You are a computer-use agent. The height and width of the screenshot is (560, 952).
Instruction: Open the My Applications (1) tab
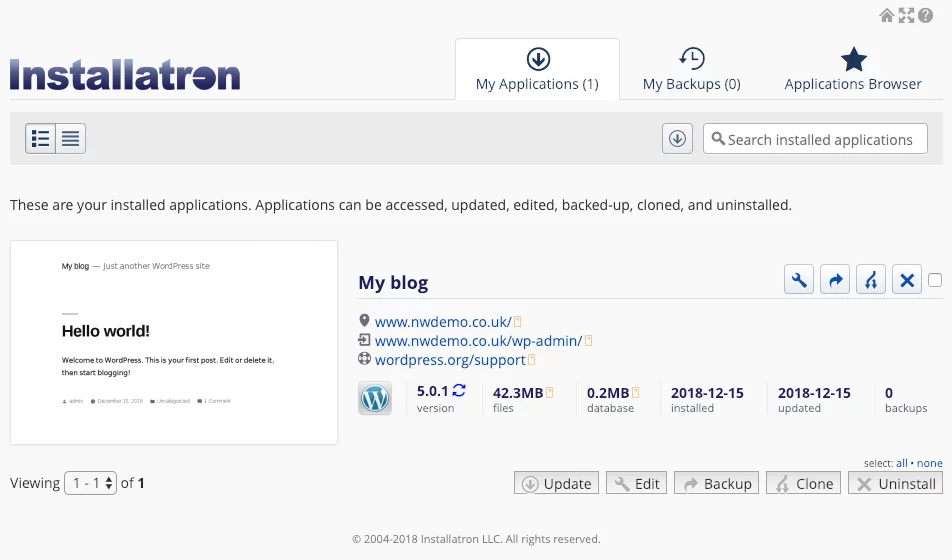tap(537, 69)
